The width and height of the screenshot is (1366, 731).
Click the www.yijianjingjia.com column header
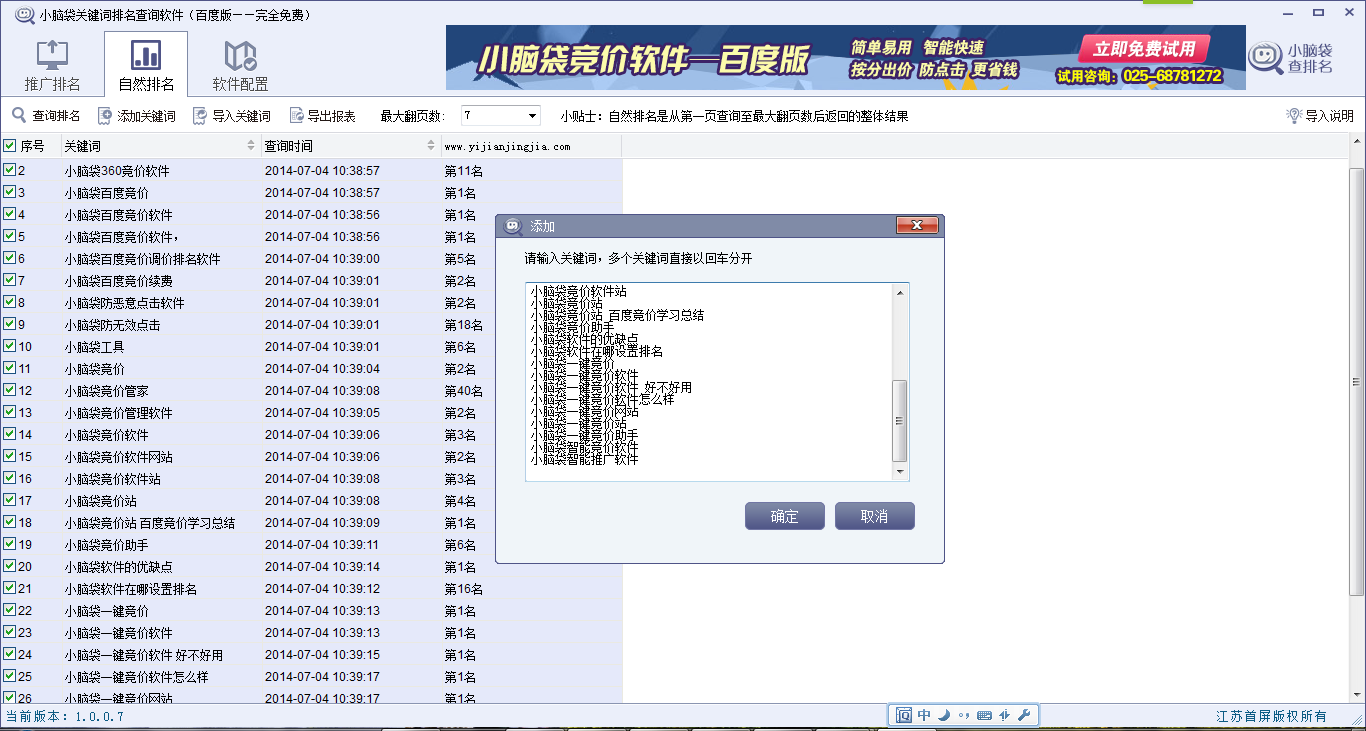point(531,146)
